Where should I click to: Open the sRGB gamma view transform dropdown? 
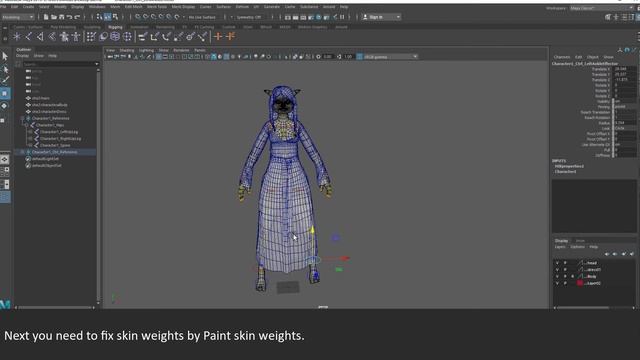point(390,57)
